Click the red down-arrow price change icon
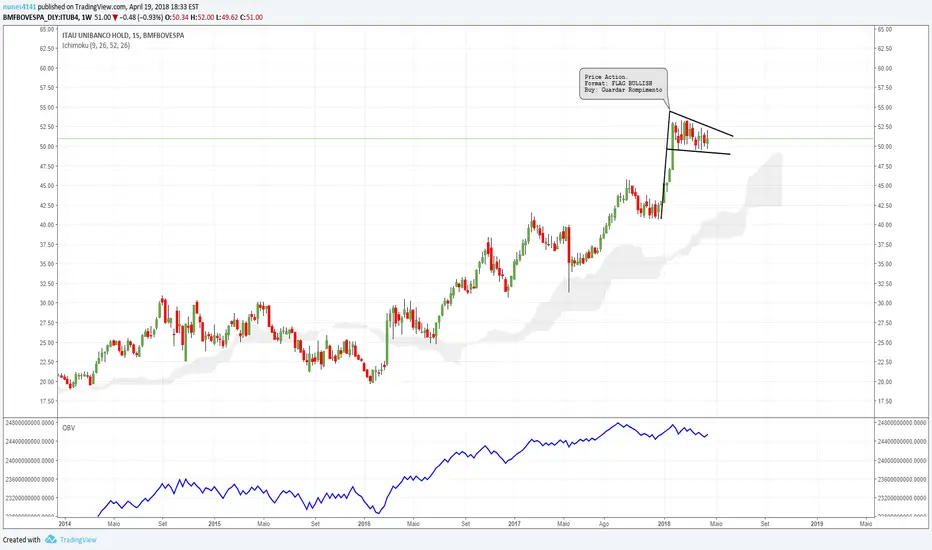Image resolution: width=932 pixels, height=550 pixels. pyautogui.click(x=115, y=18)
